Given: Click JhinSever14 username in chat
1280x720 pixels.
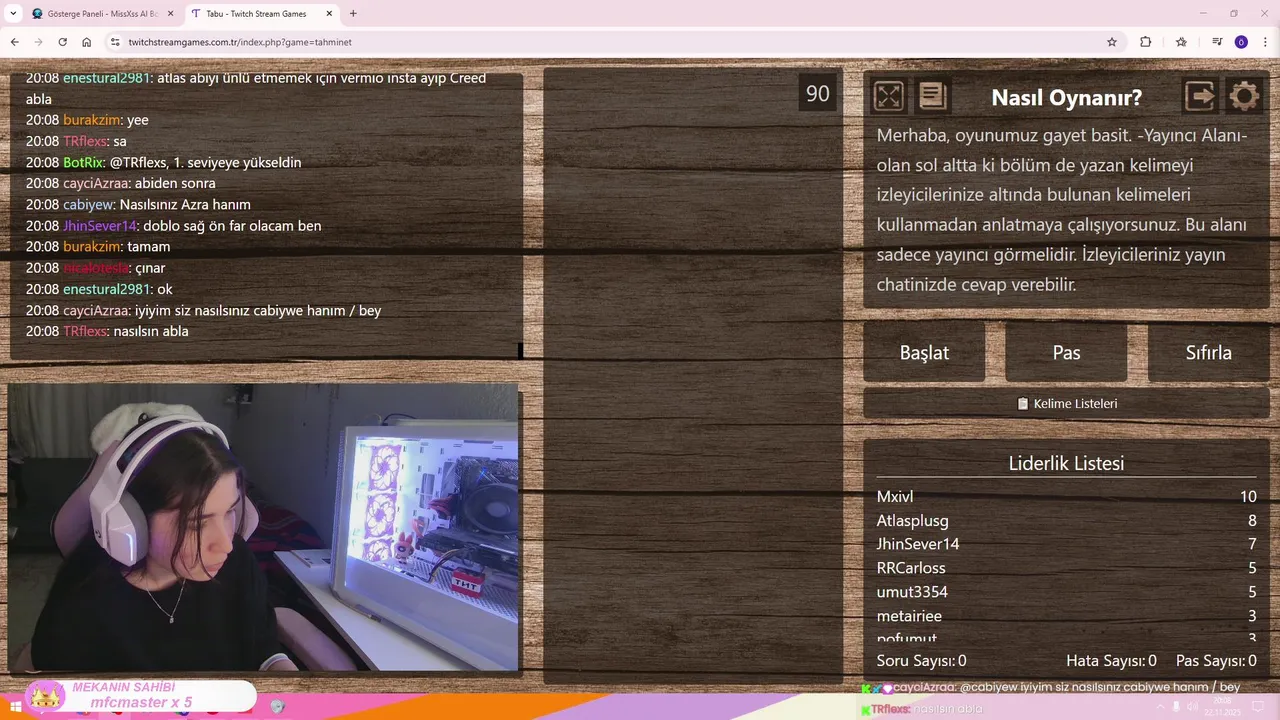Looking at the screenshot, I should 99,226.
